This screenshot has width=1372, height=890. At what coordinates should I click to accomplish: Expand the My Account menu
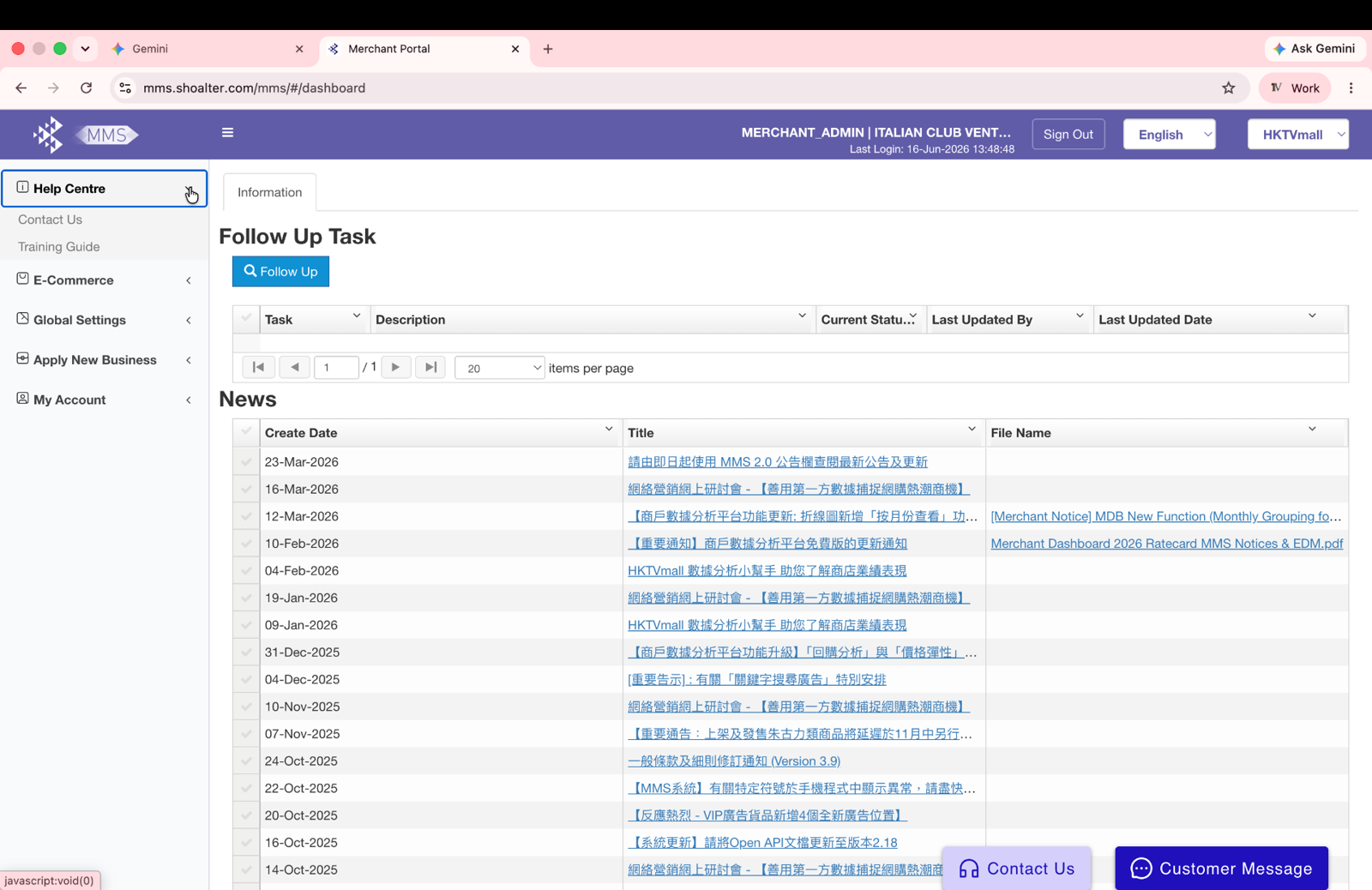(x=104, y=400)
